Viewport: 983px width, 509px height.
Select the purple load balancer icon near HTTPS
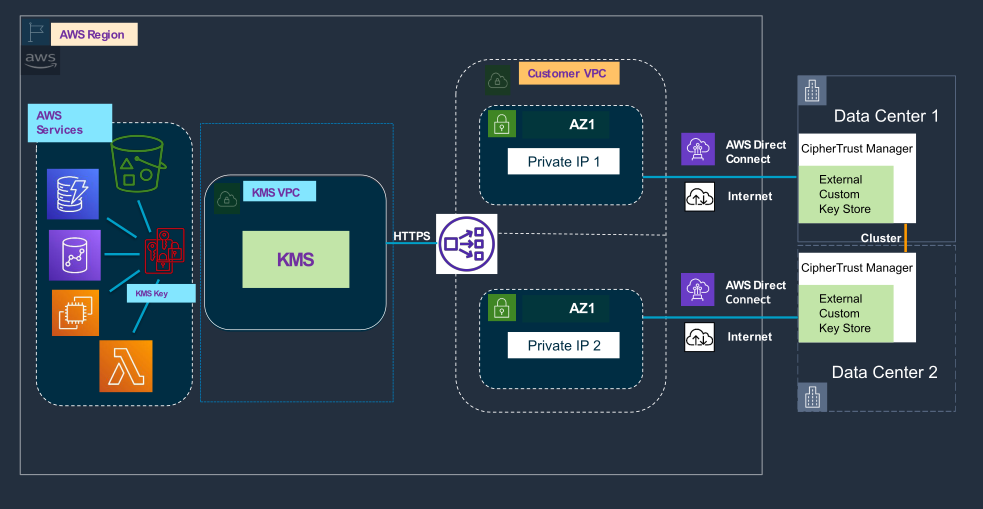[x=466, y=242]
